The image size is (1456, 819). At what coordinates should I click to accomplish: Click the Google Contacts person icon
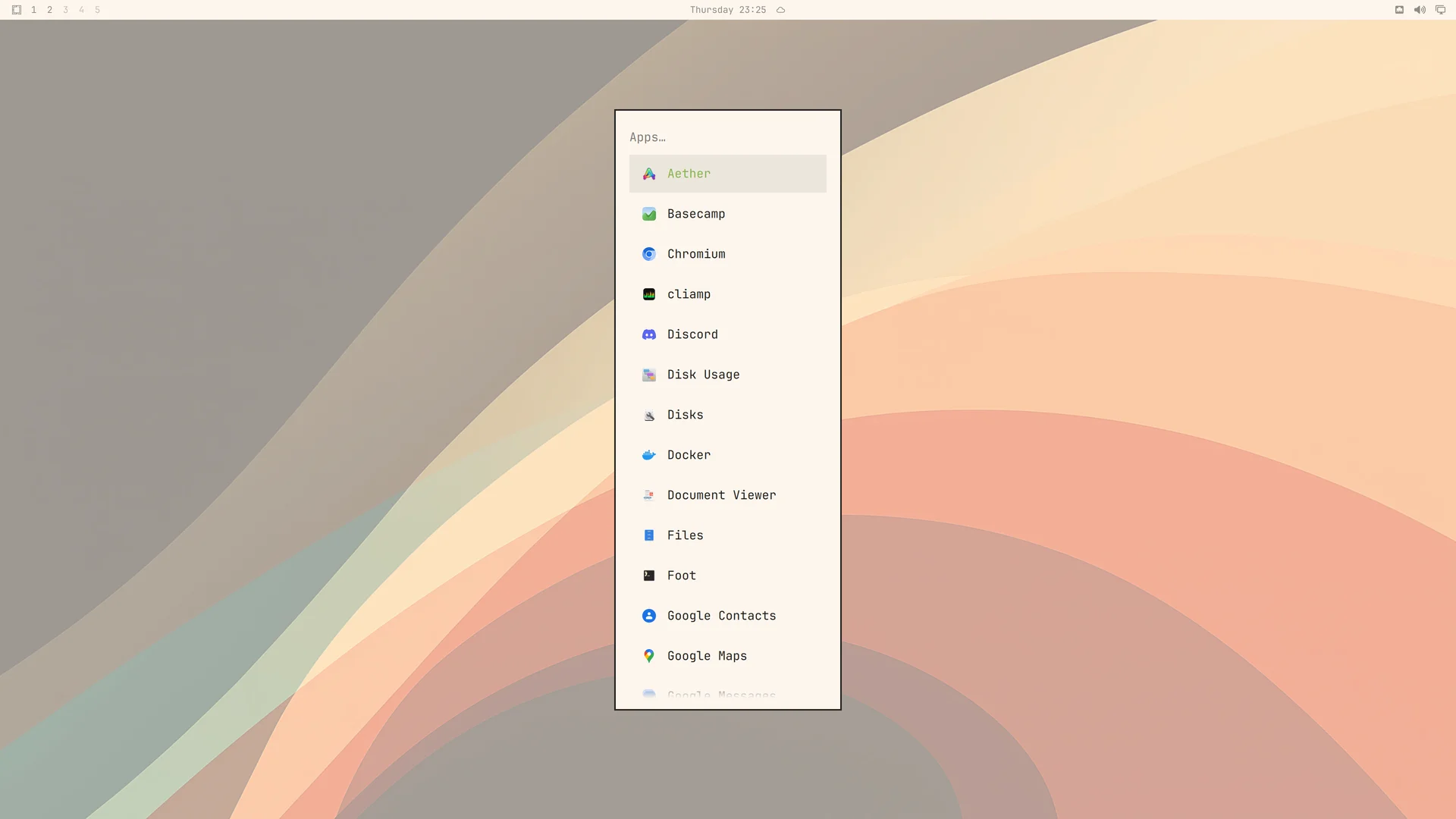[649, 616]
